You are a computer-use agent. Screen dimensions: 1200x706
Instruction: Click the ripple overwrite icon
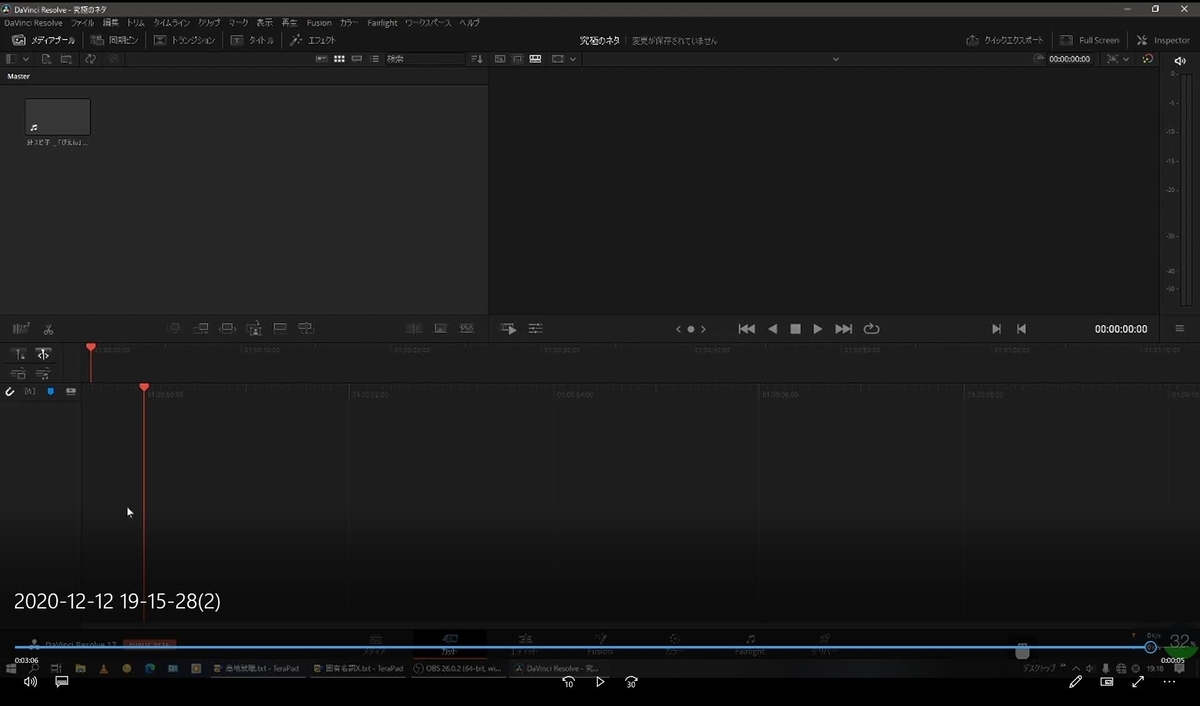[227, 328]
